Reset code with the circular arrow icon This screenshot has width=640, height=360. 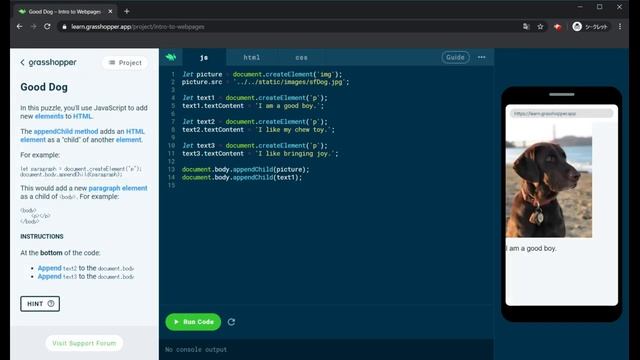231,322
